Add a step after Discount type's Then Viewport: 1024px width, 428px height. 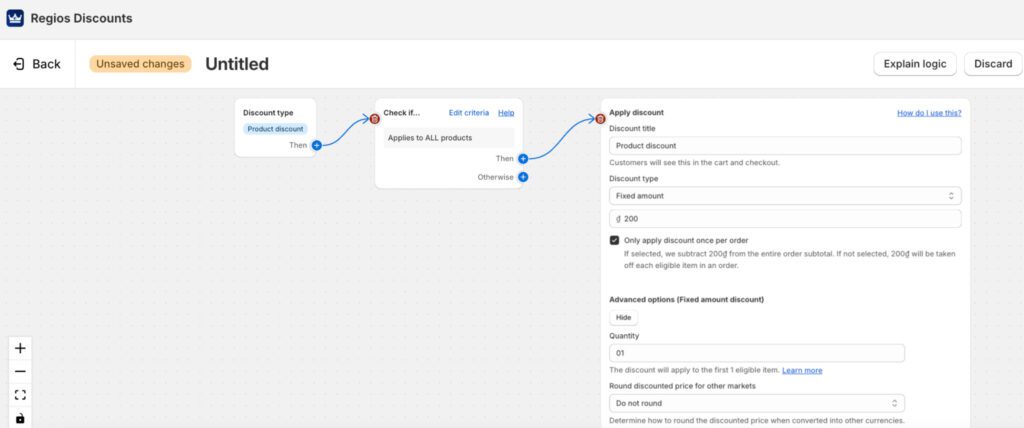317,145
